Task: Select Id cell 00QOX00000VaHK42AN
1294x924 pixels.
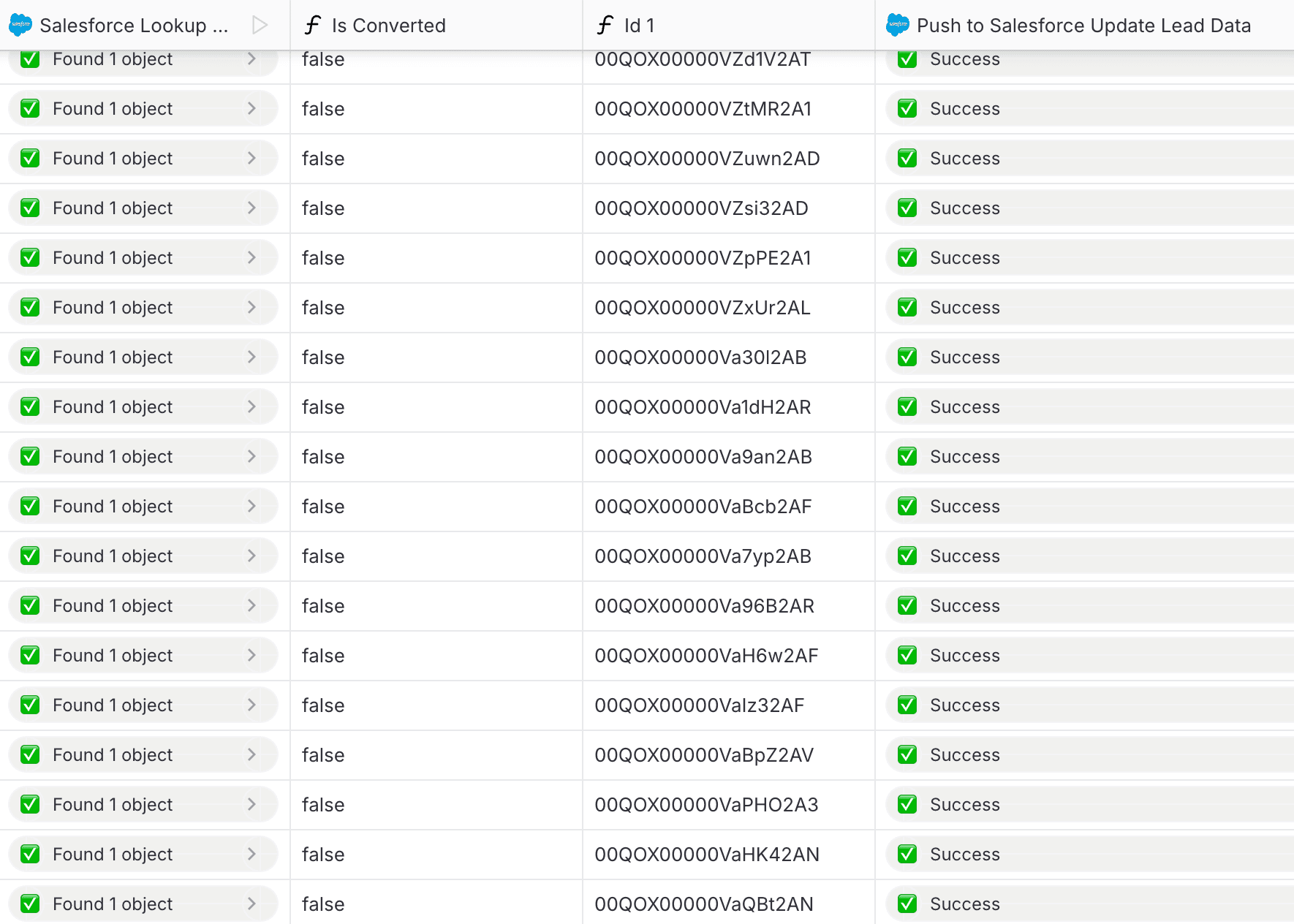Action: click(x=729, y=855)
